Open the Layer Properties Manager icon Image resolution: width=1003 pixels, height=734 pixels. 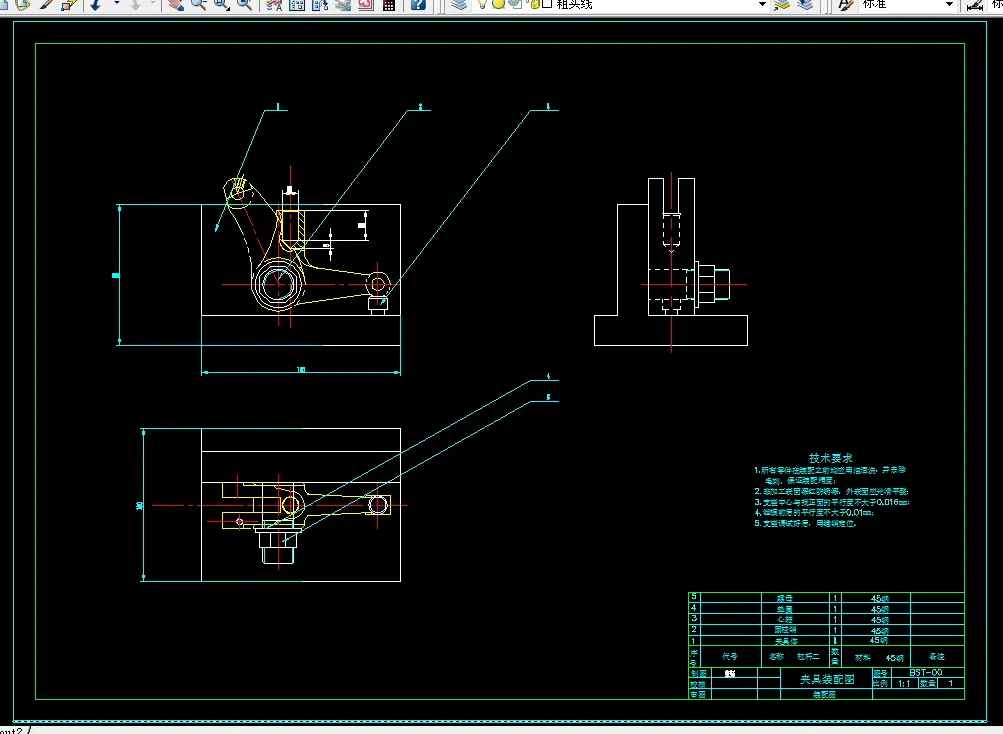coord(459,4)
